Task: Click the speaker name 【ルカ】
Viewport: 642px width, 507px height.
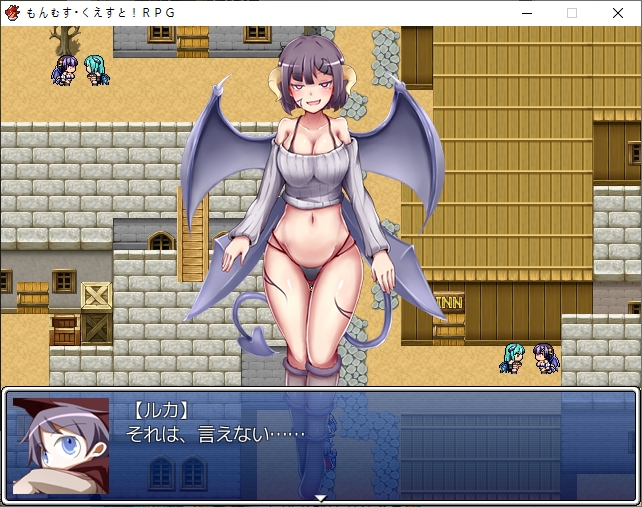Action: click(160, 411)
